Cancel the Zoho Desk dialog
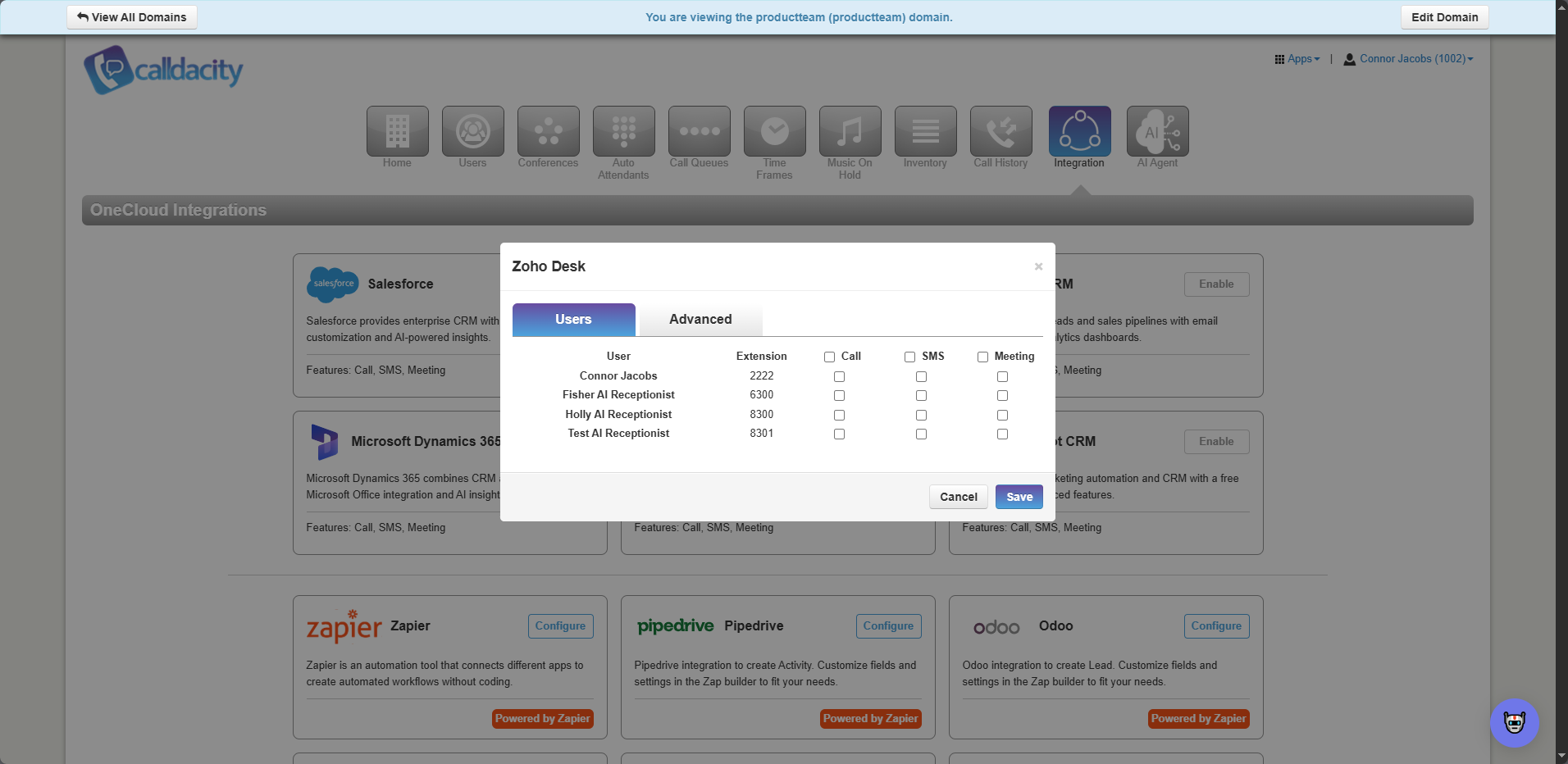Image resolution: width=1568 pixels, height=764 pixels. coord(958,497)
